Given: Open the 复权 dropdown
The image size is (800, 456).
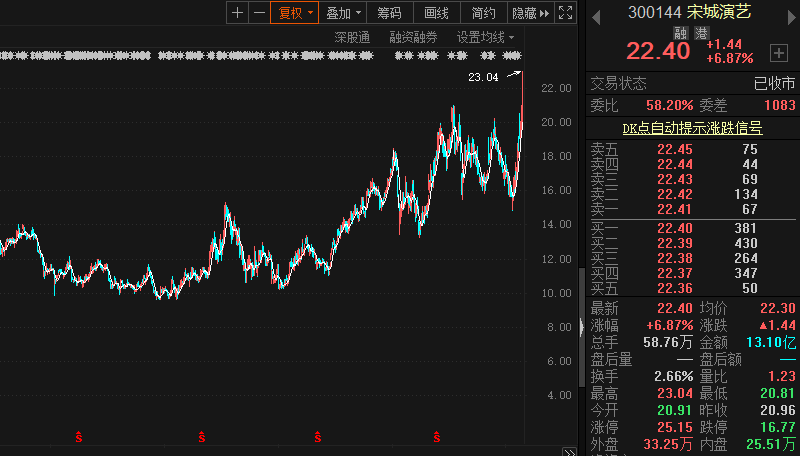Looking at the screenshot, I should 295,13.
